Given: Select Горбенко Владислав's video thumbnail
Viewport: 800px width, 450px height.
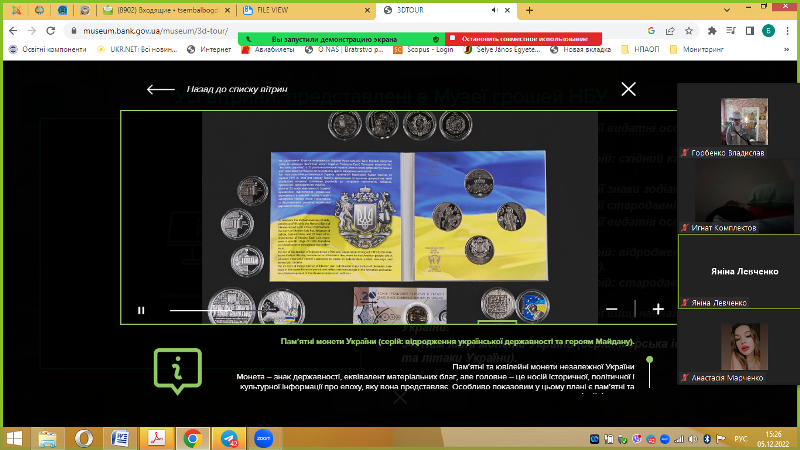Looking at the screenshot, I should [744, 121].
